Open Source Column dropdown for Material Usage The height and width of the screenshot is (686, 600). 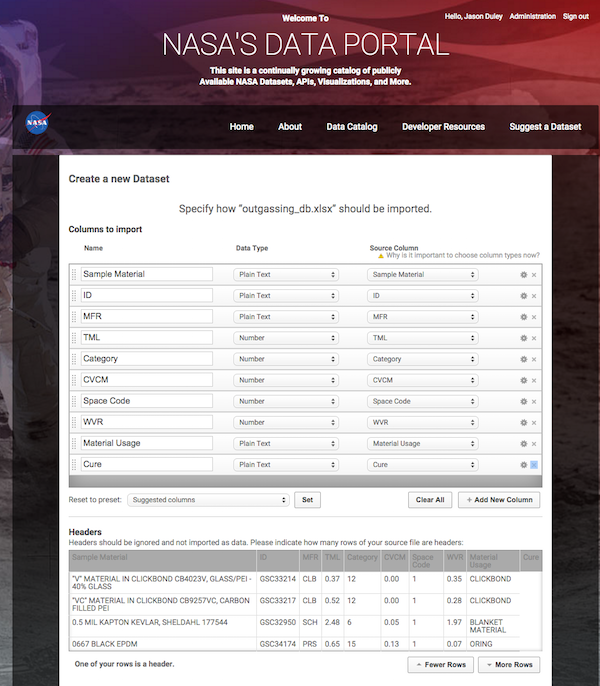tap(422, 444)
